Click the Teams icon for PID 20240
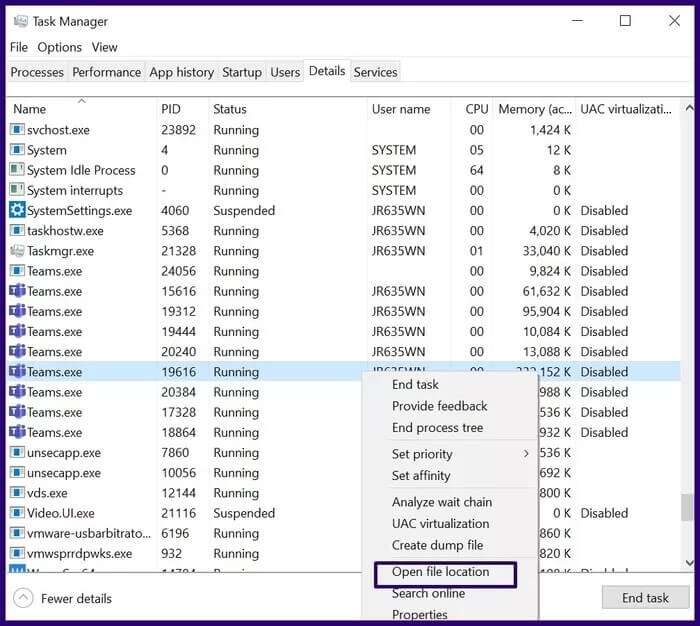The width and height of the screenshot is (700, 626). pyautogui.click(x=17, y=351)
